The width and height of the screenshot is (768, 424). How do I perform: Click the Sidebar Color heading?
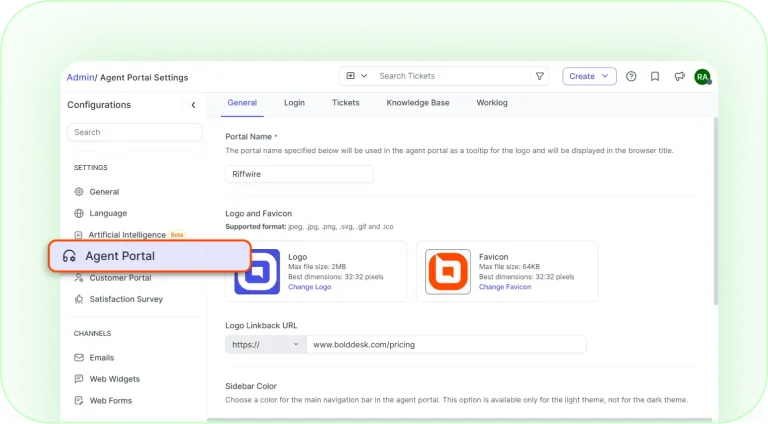click(x=251, y=386)
